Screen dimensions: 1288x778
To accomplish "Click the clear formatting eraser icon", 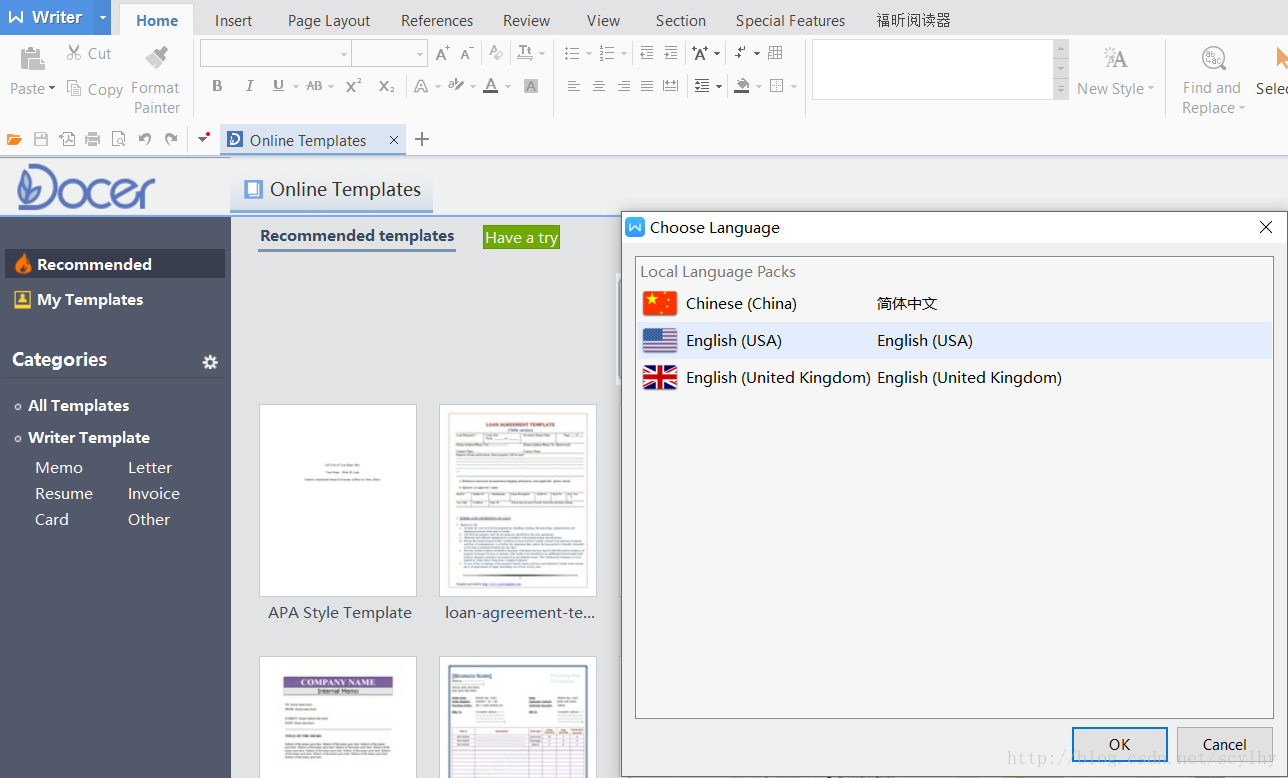I will [x=496, y=53].
